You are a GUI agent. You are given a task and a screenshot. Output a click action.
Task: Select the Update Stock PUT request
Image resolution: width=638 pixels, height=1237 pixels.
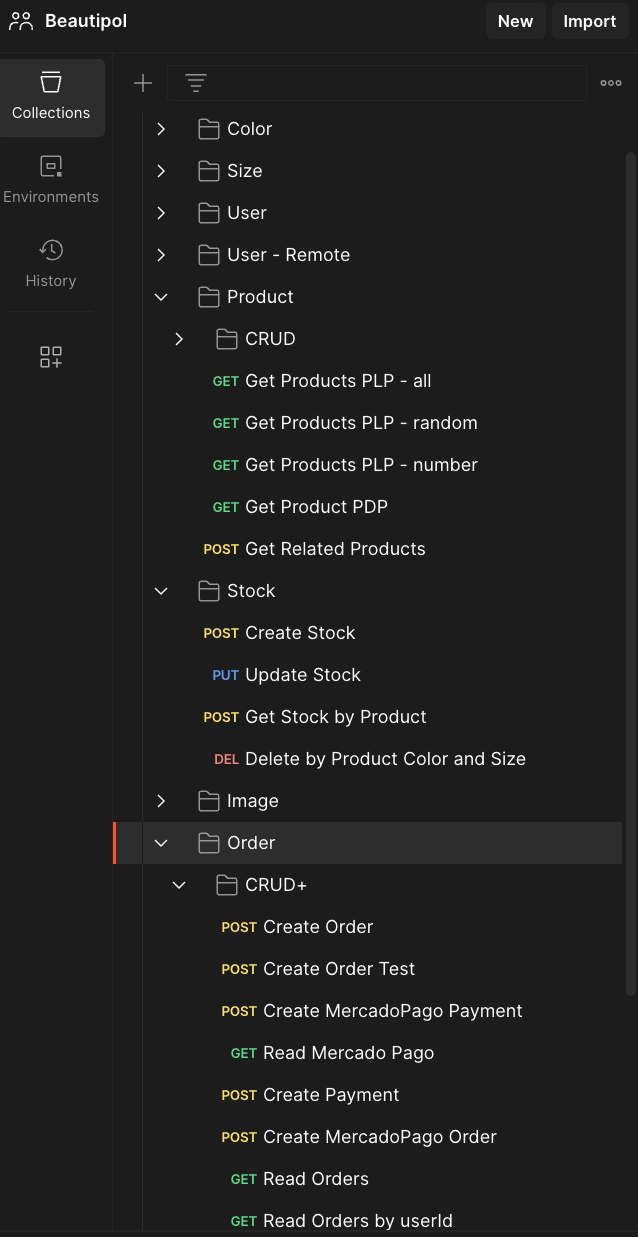[x=302, y=675]
